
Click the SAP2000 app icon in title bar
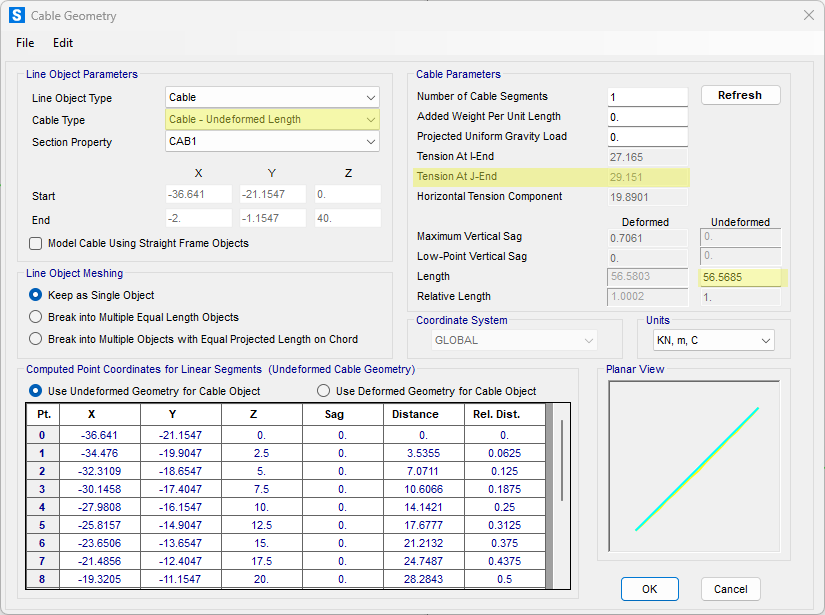(17, 16)
